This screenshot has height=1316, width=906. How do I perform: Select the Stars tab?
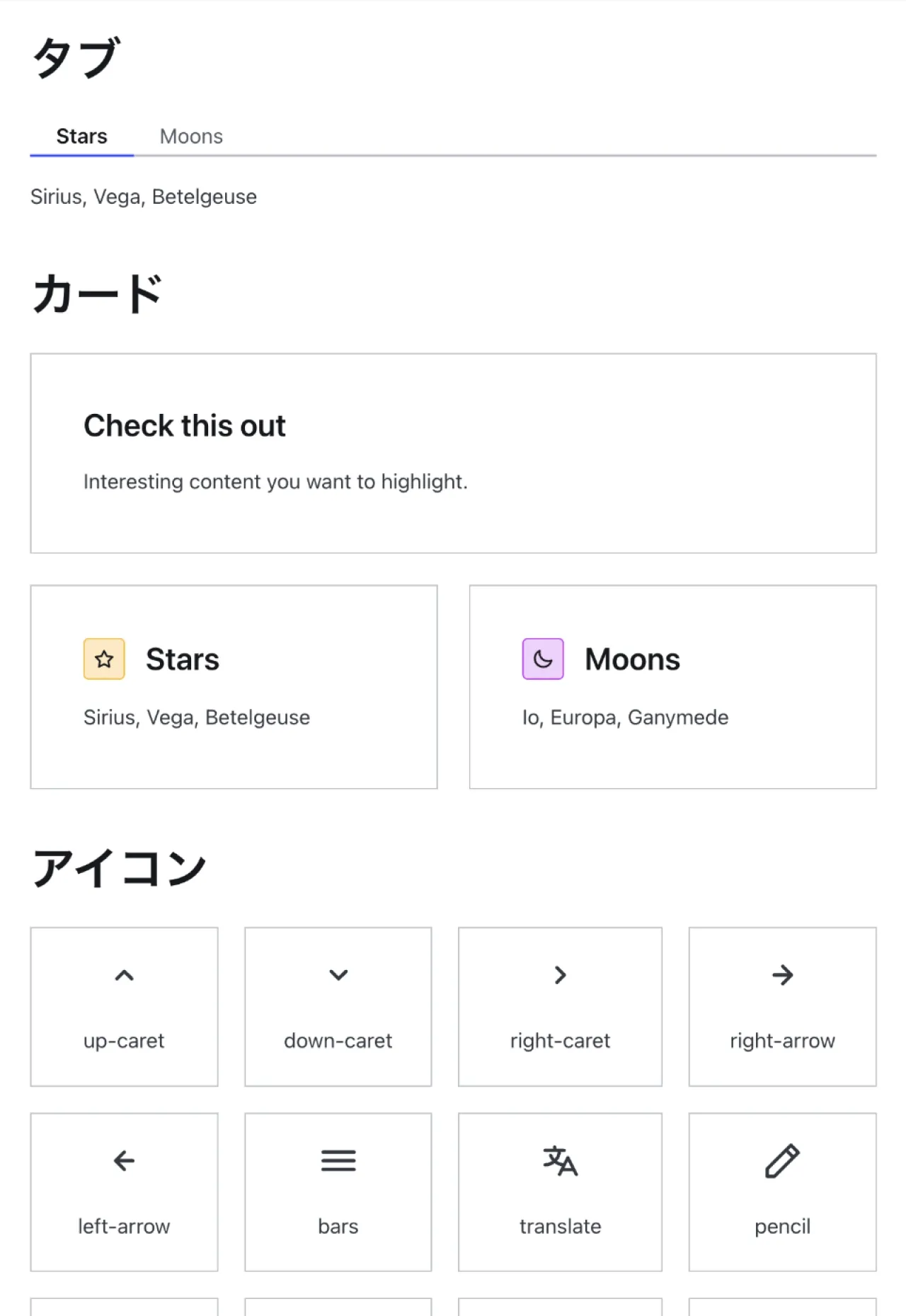tap(81, 136)
